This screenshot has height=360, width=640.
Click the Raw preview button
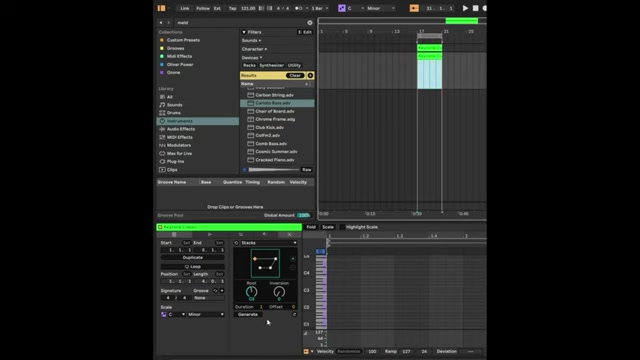[x=307, y=170]
